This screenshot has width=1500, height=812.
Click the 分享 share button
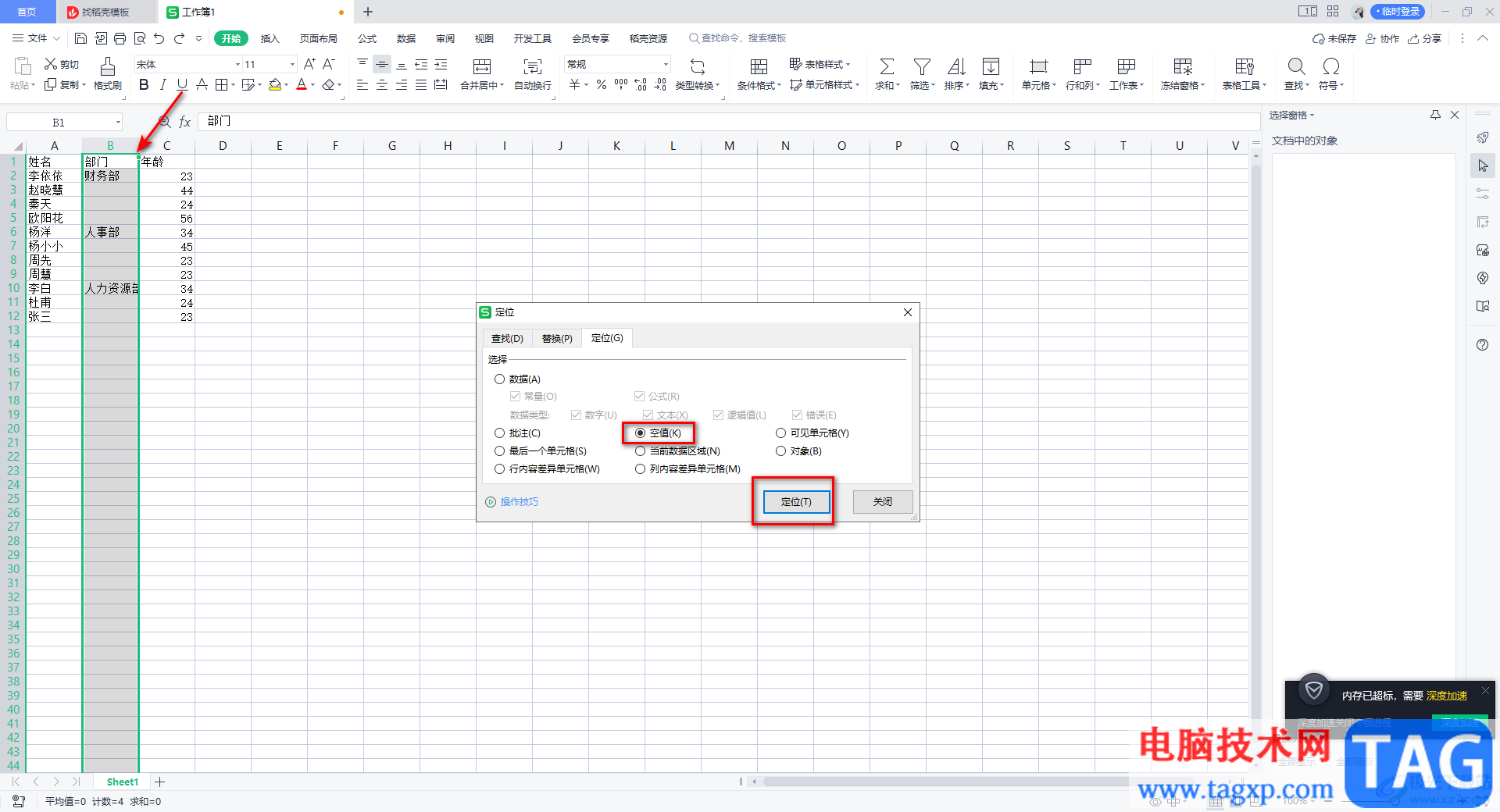pyautogui.click(x=1425, y=38)
